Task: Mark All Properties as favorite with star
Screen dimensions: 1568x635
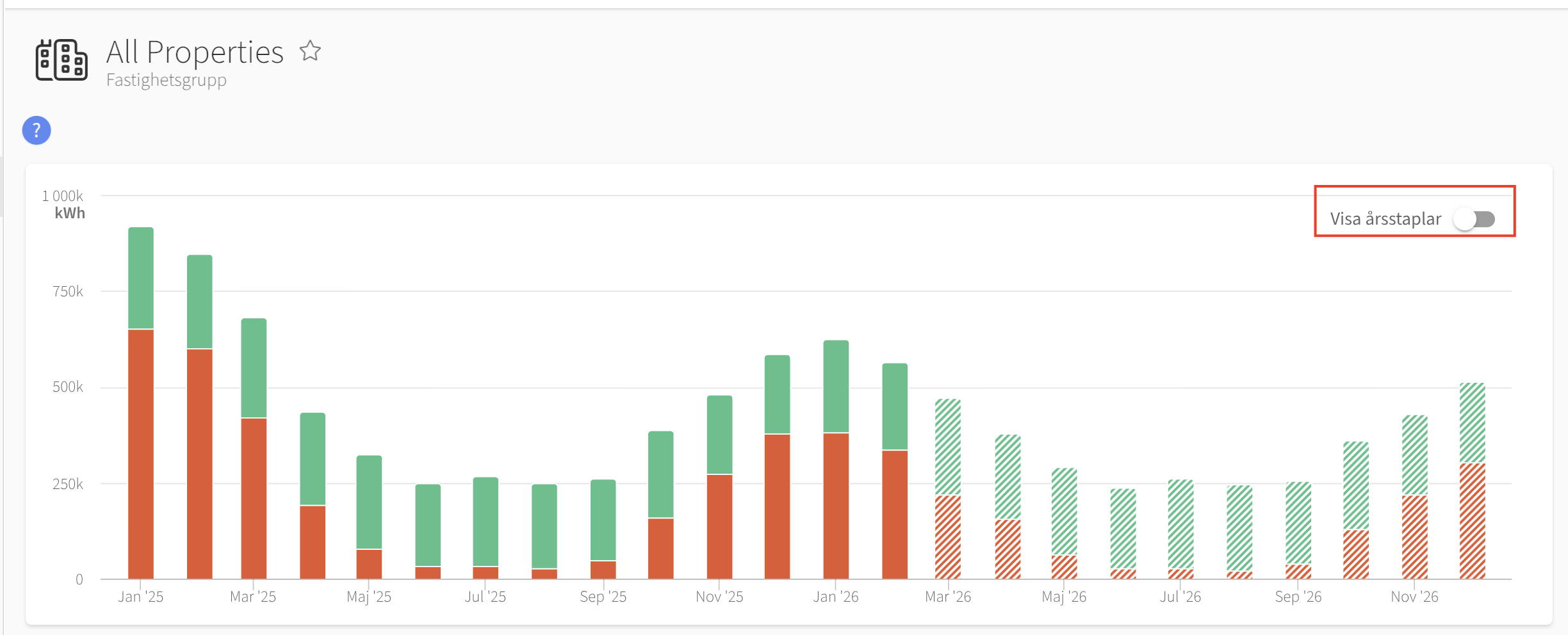Action: 310,51
